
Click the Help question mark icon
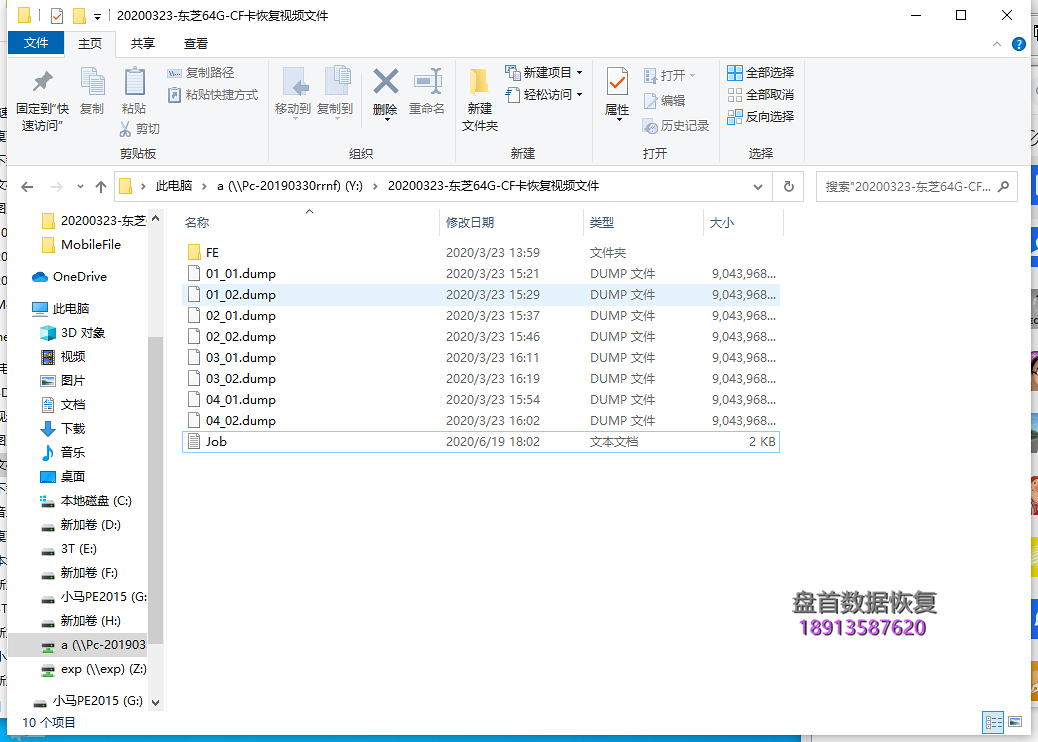point(1019,44)
